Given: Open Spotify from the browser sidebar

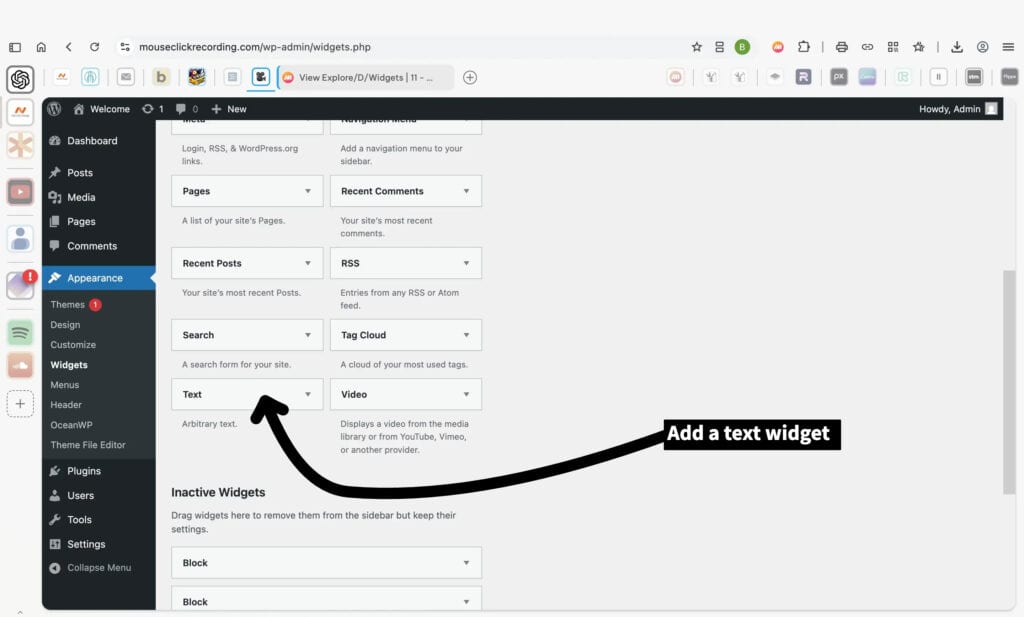Looking at the screenshot, I should coord(20,332).
